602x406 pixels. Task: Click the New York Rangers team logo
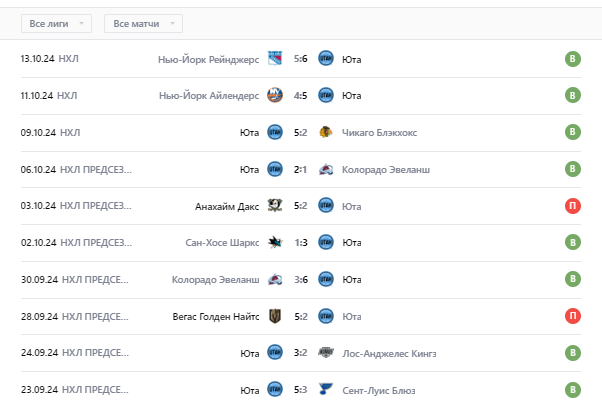275,59
